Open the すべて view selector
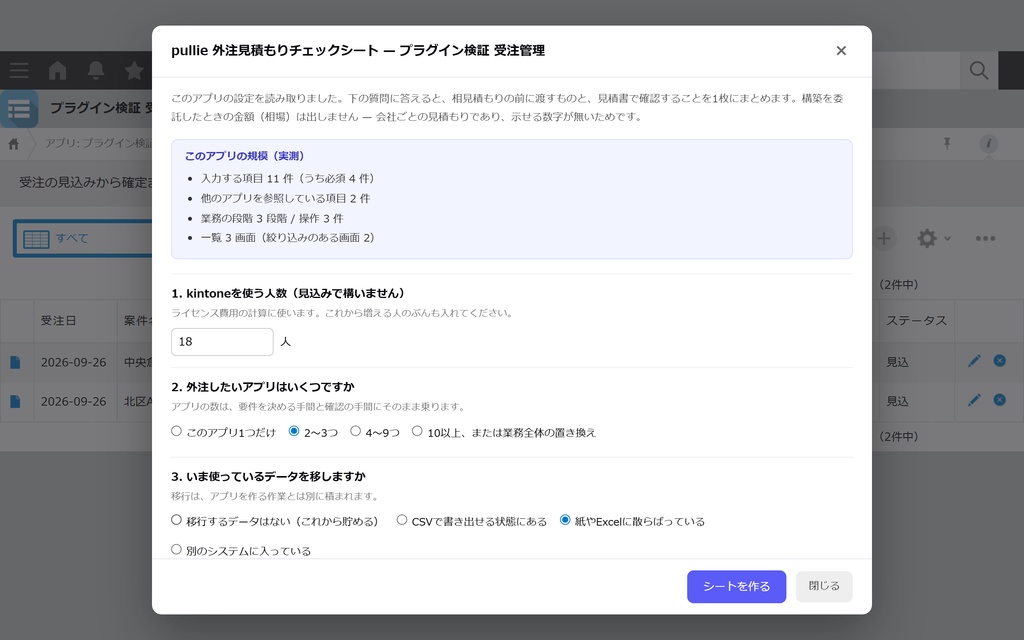Viewport: 1024px width, 640px height. 83,238
